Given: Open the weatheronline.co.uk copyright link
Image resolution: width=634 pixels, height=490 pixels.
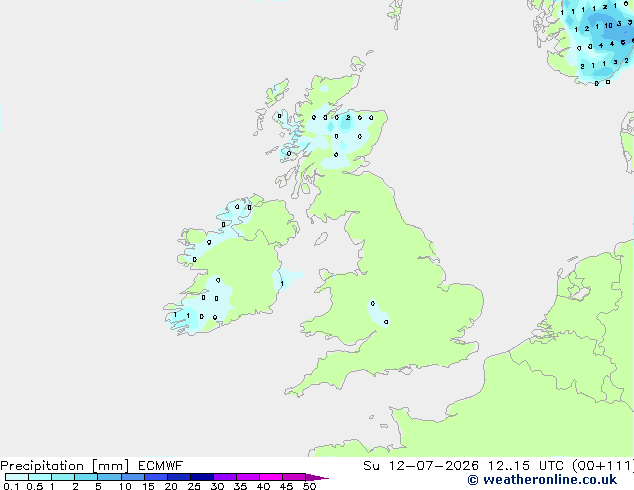Looking at the screenshot, I should click(x=542, y=480).
